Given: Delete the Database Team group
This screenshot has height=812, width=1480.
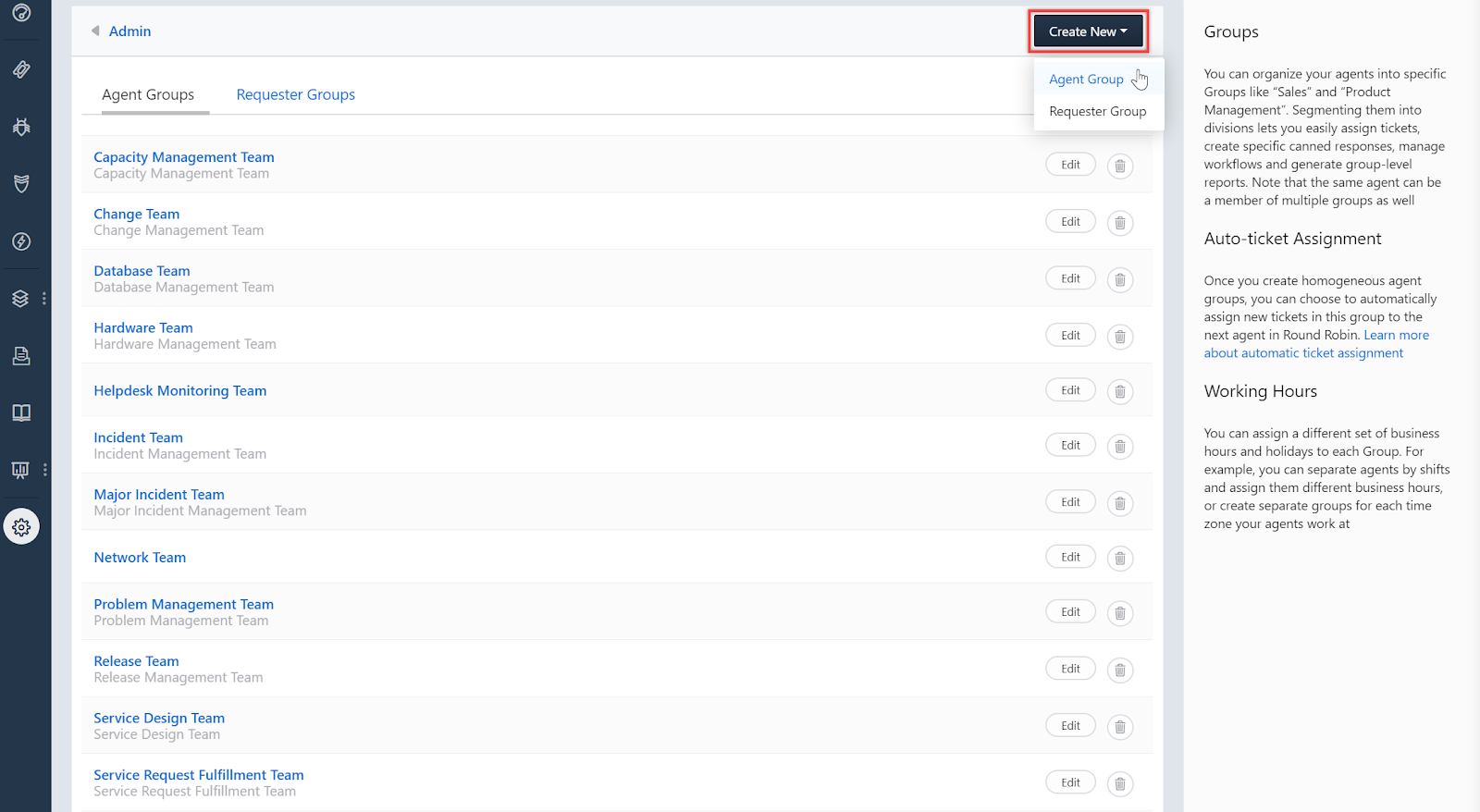Looking at the screenshot, I should pos(1120,280).
